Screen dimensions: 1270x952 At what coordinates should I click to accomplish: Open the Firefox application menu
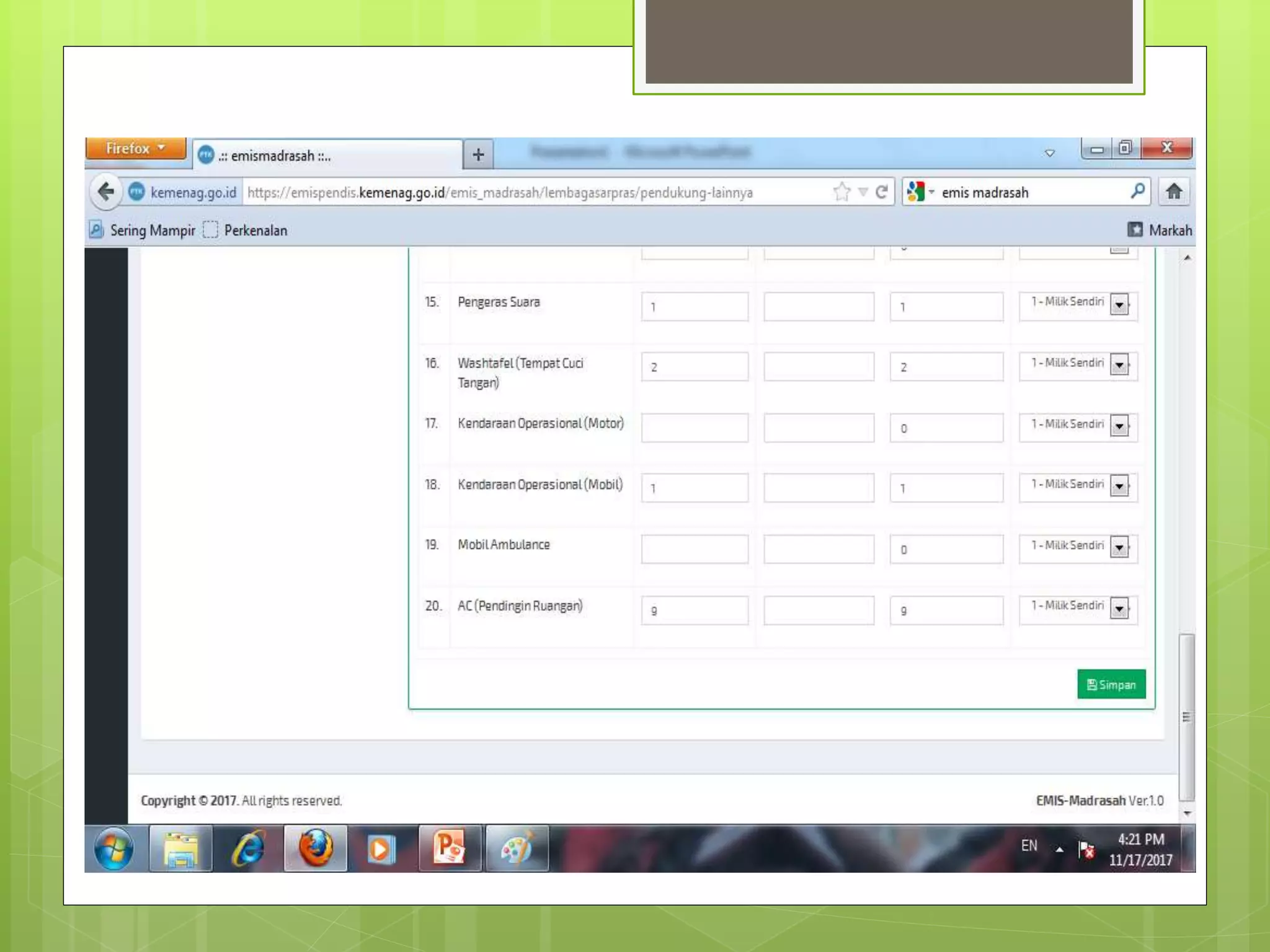click(x=135, y=149)
